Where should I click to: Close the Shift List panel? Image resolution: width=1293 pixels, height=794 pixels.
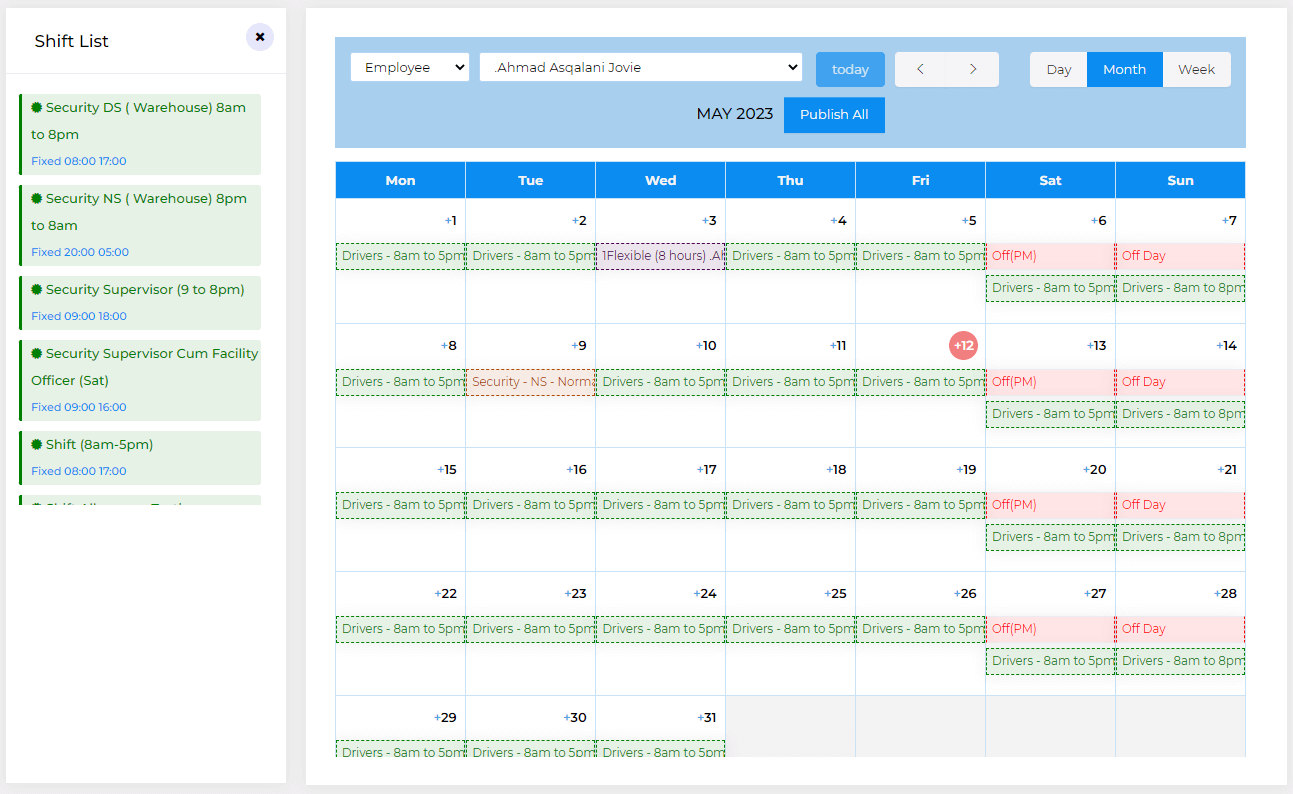[259, 36]
